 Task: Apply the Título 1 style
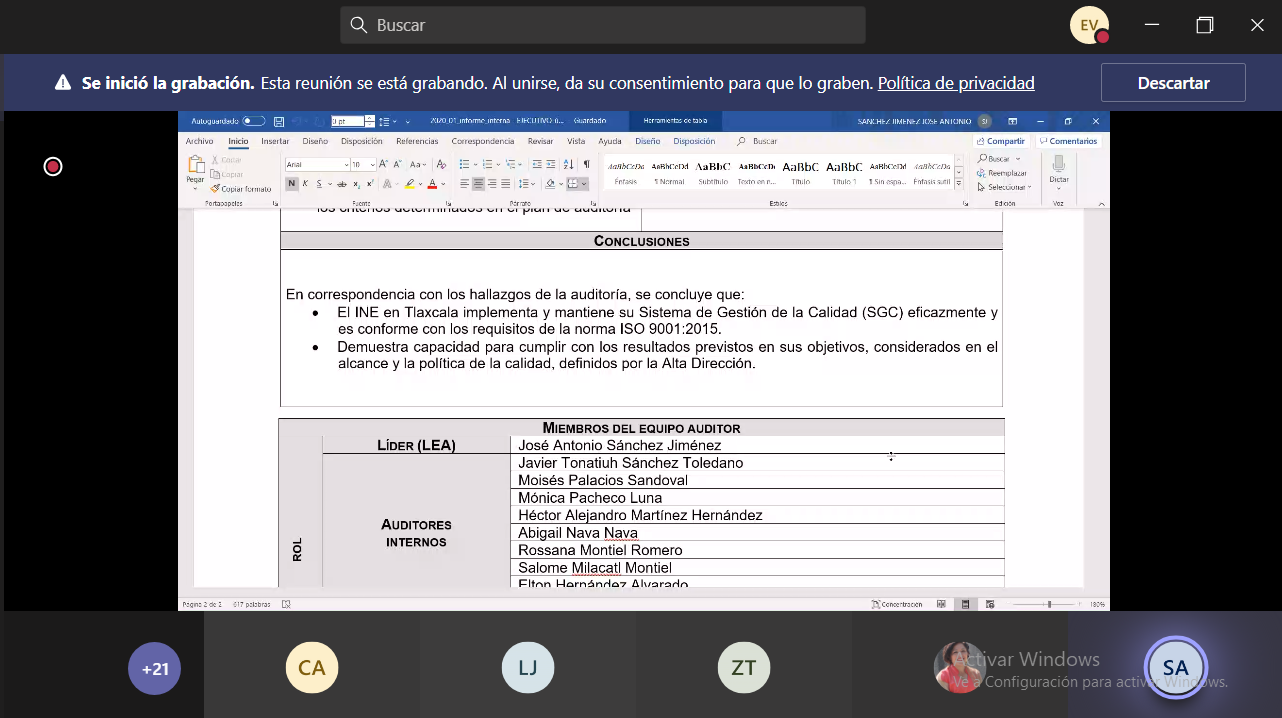[x=844, y=172]
